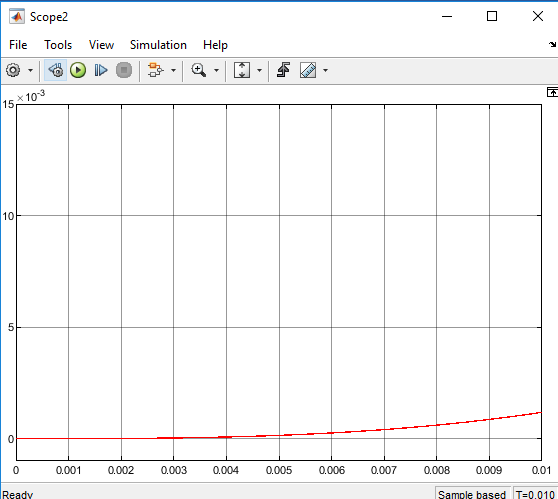The image size is (558, 499).
Task: Open the View menu
Action: point(101,45)
